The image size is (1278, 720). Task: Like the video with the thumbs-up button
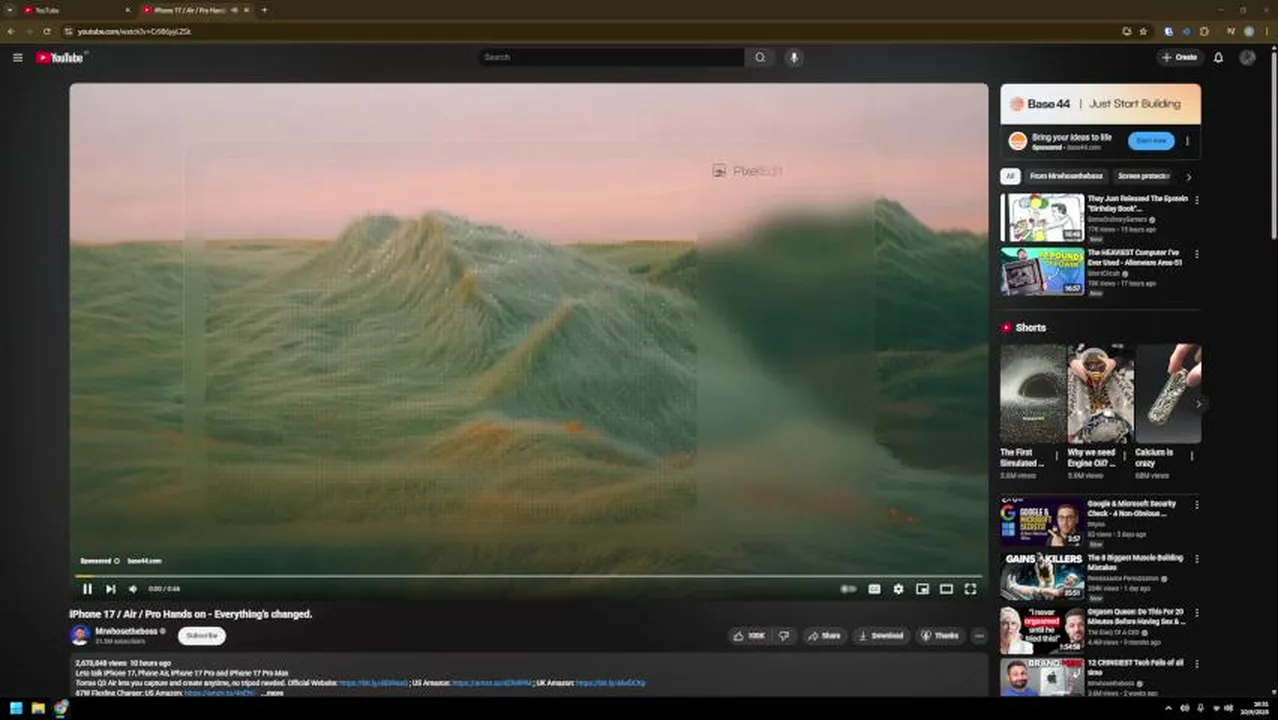(x=749, y=636)
